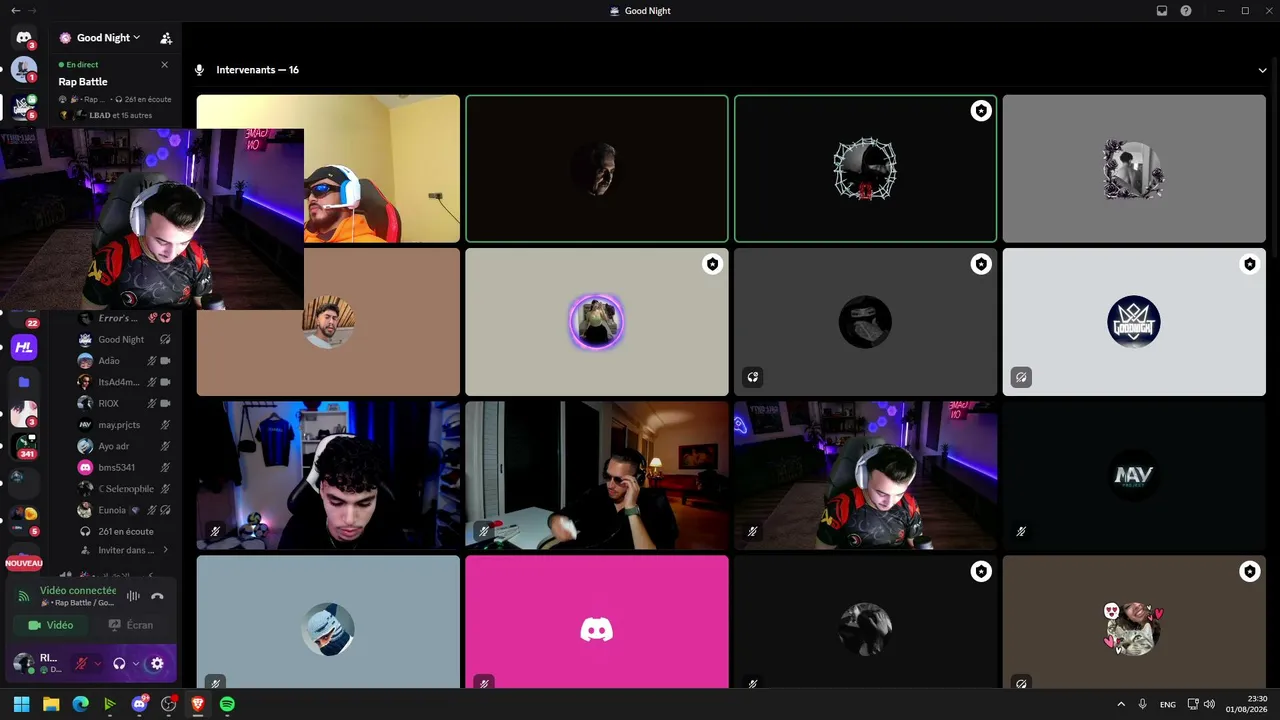The height and width of the screenshot is (720, 1280).
Task: Open the taskbar clock showing 23:30
Action: [x=1248, y=704]
